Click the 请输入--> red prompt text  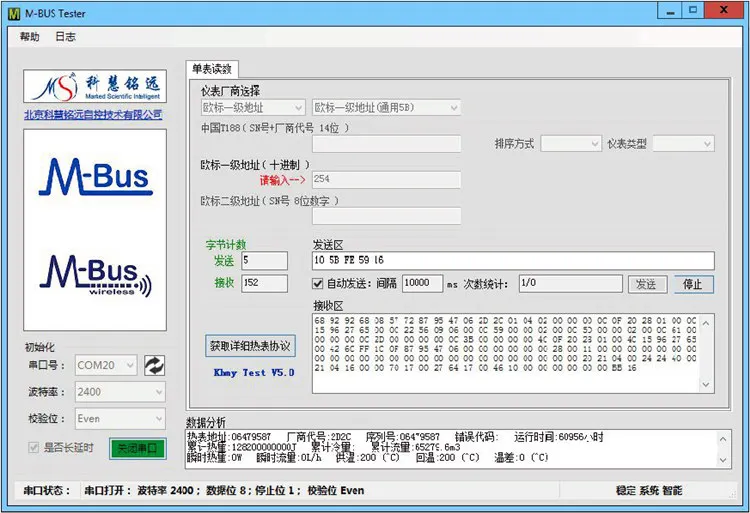[282, 180]
